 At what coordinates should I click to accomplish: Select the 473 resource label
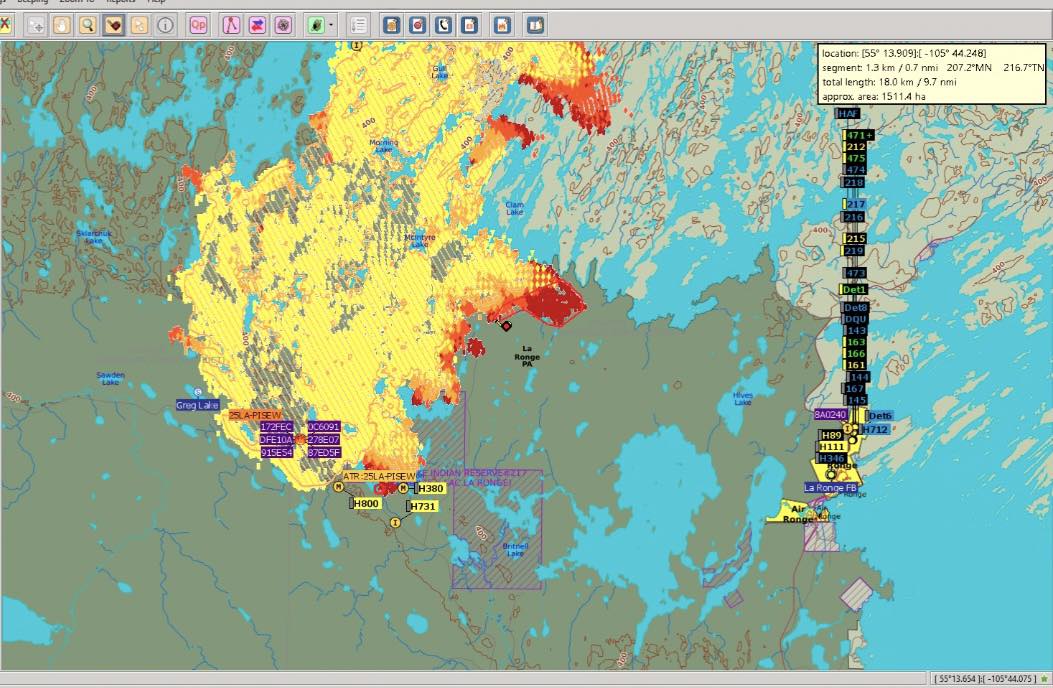coord(856,273)
